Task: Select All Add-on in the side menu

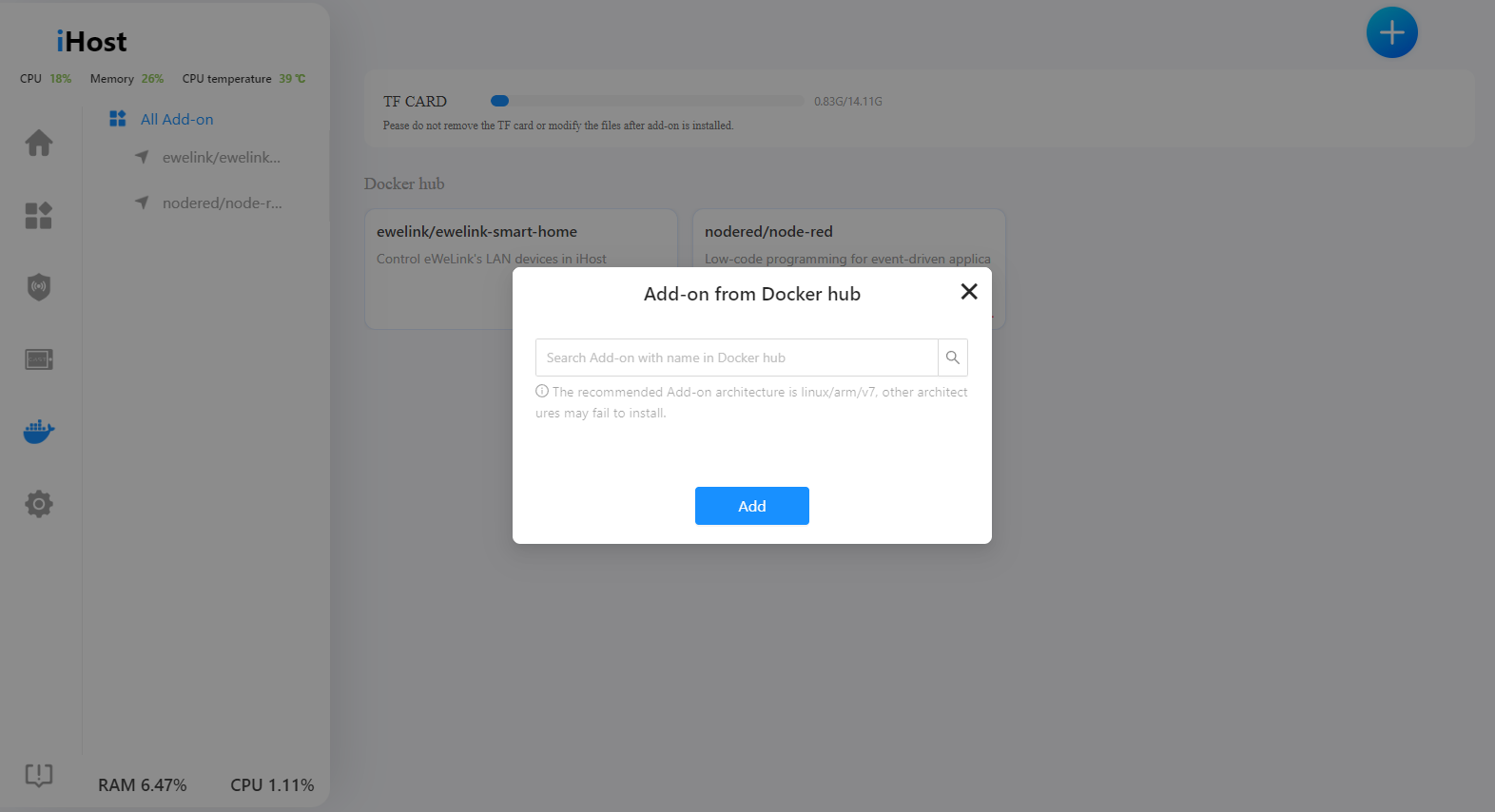Action: coord(177,119)
